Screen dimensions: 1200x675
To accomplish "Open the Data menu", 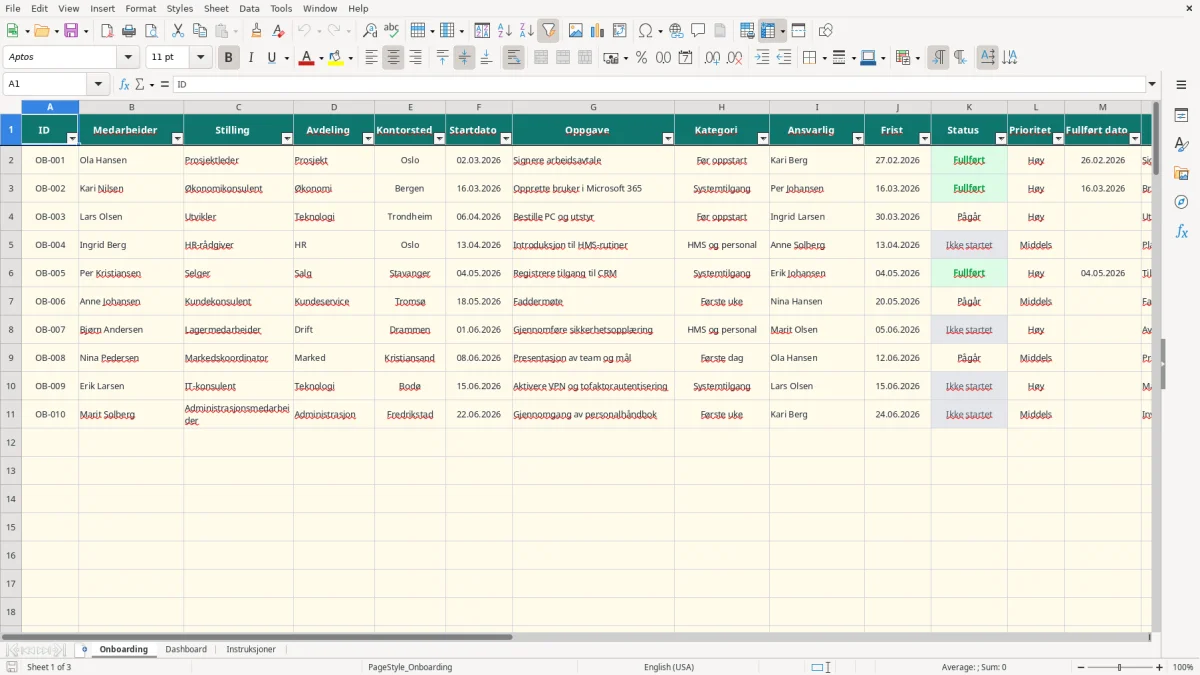I will pos(249,8).
